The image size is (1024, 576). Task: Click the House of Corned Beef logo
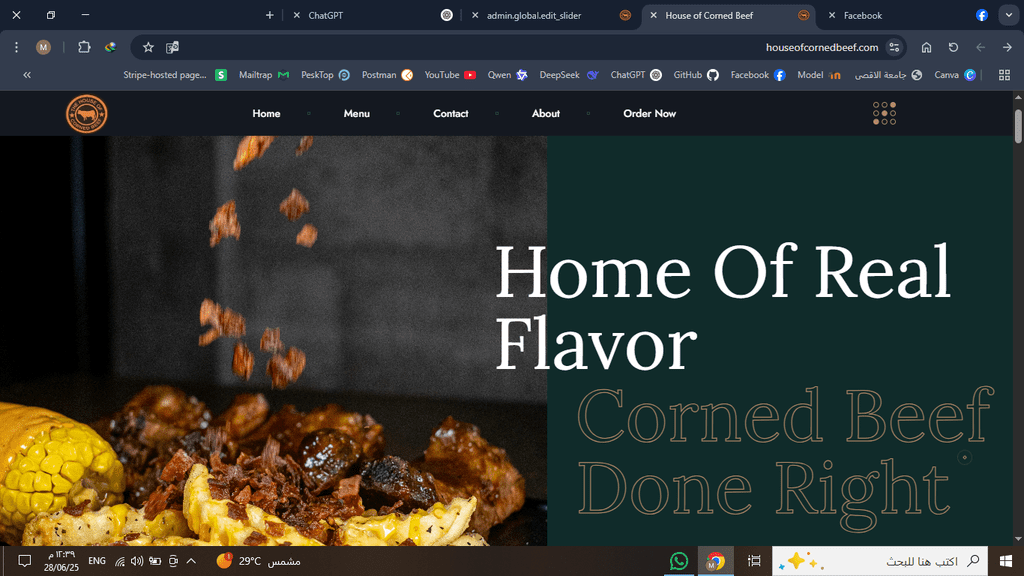(87, 114)
